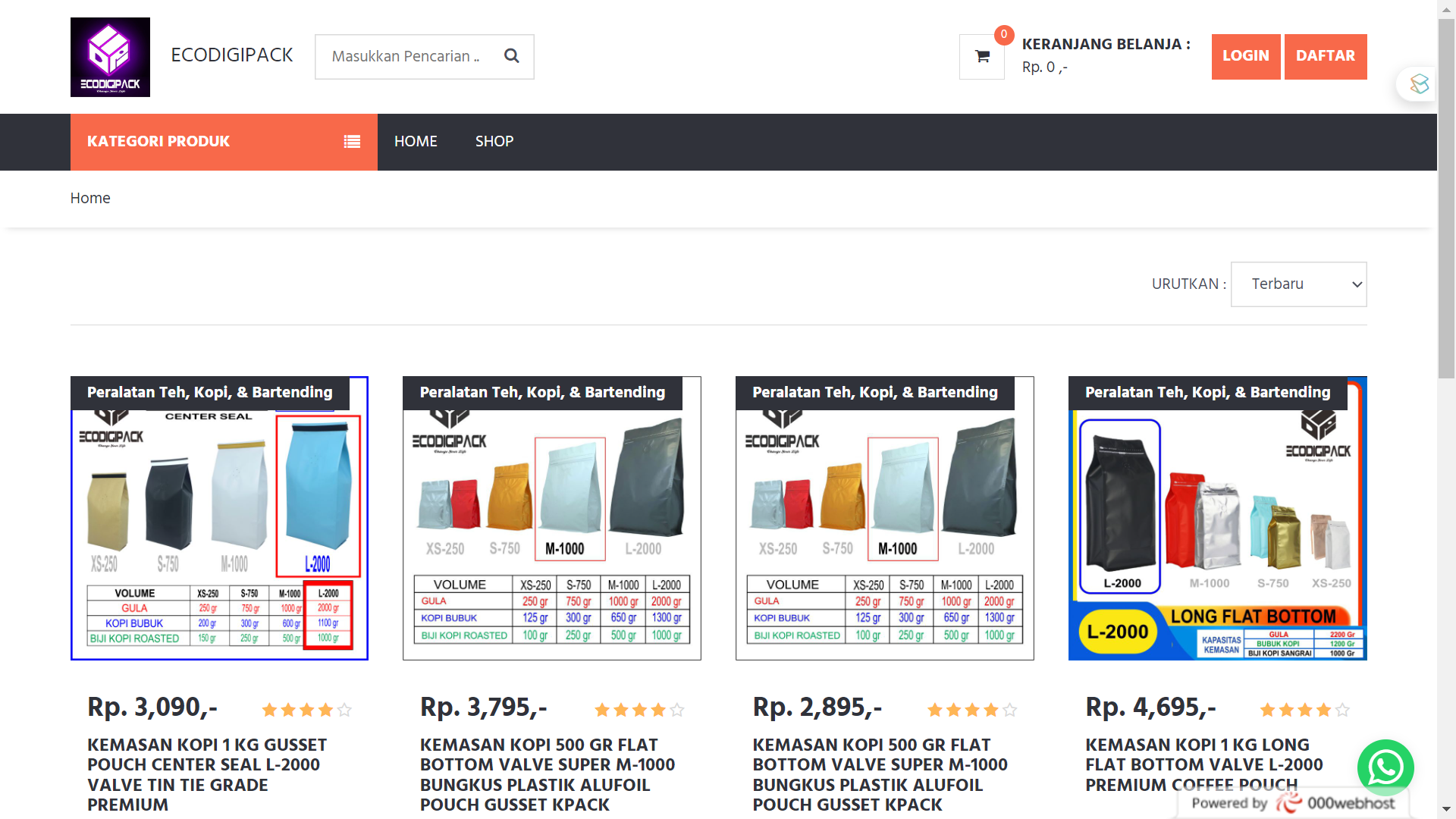This screenshot has height=819, width=1456.
Task: Expand the KATEGORI PRODUK category menu
Action: (158, 142)
